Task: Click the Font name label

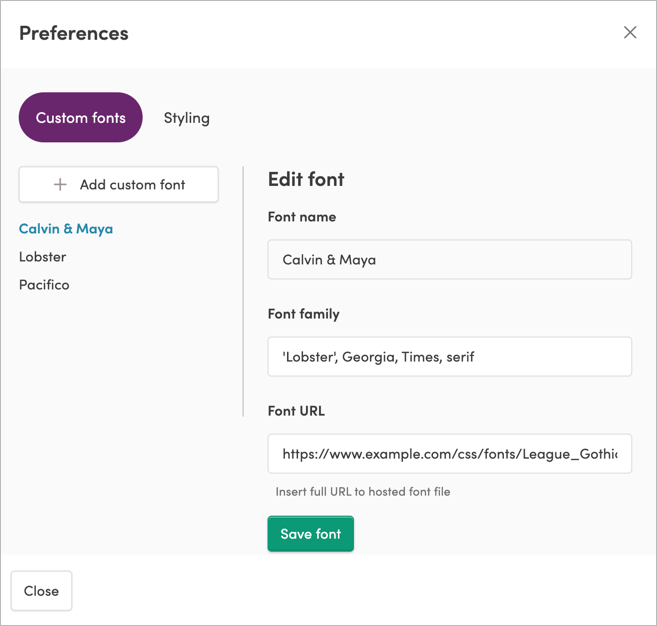Action: click(302, 217)
